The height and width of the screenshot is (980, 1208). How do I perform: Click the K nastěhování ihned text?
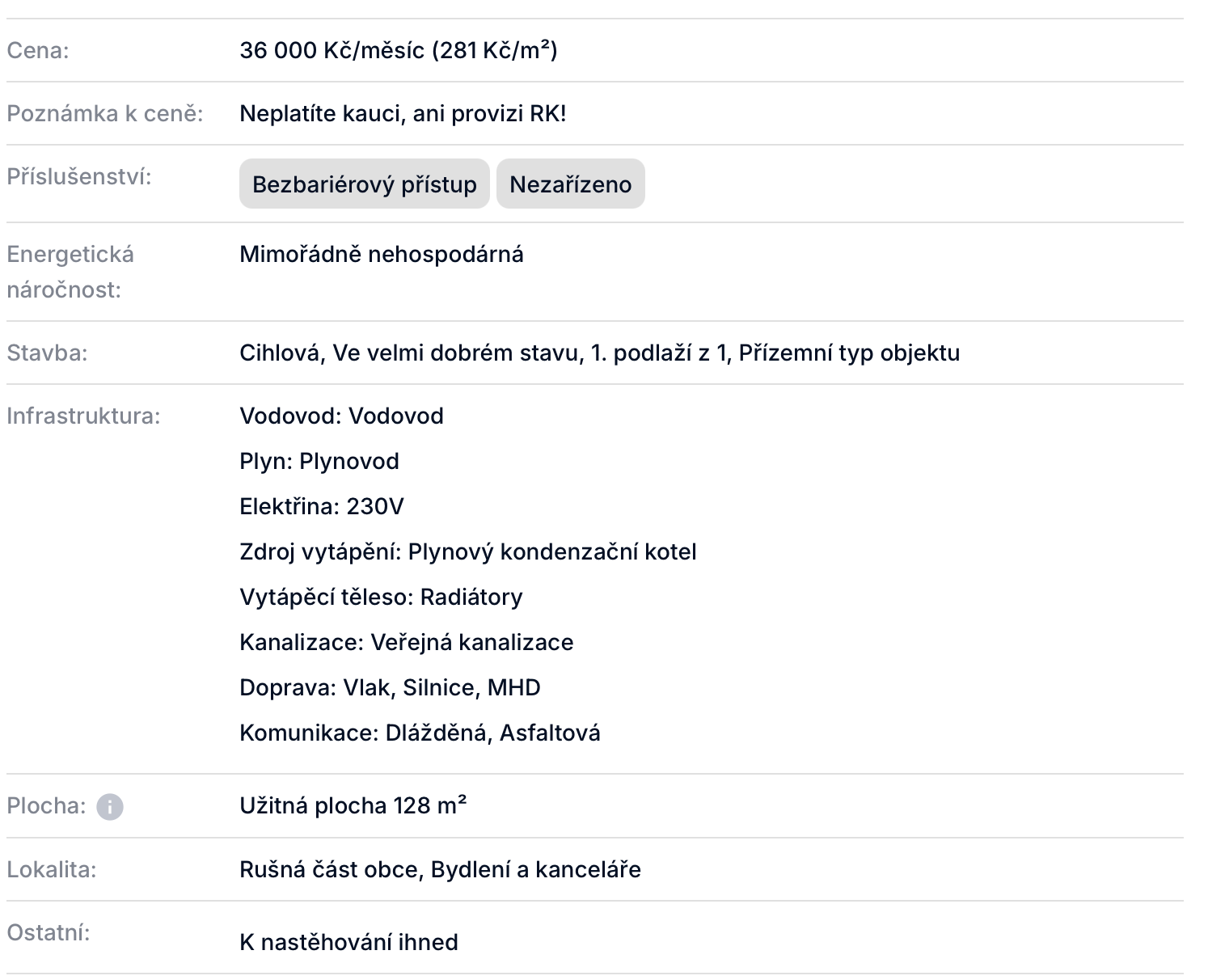point(348,943)
